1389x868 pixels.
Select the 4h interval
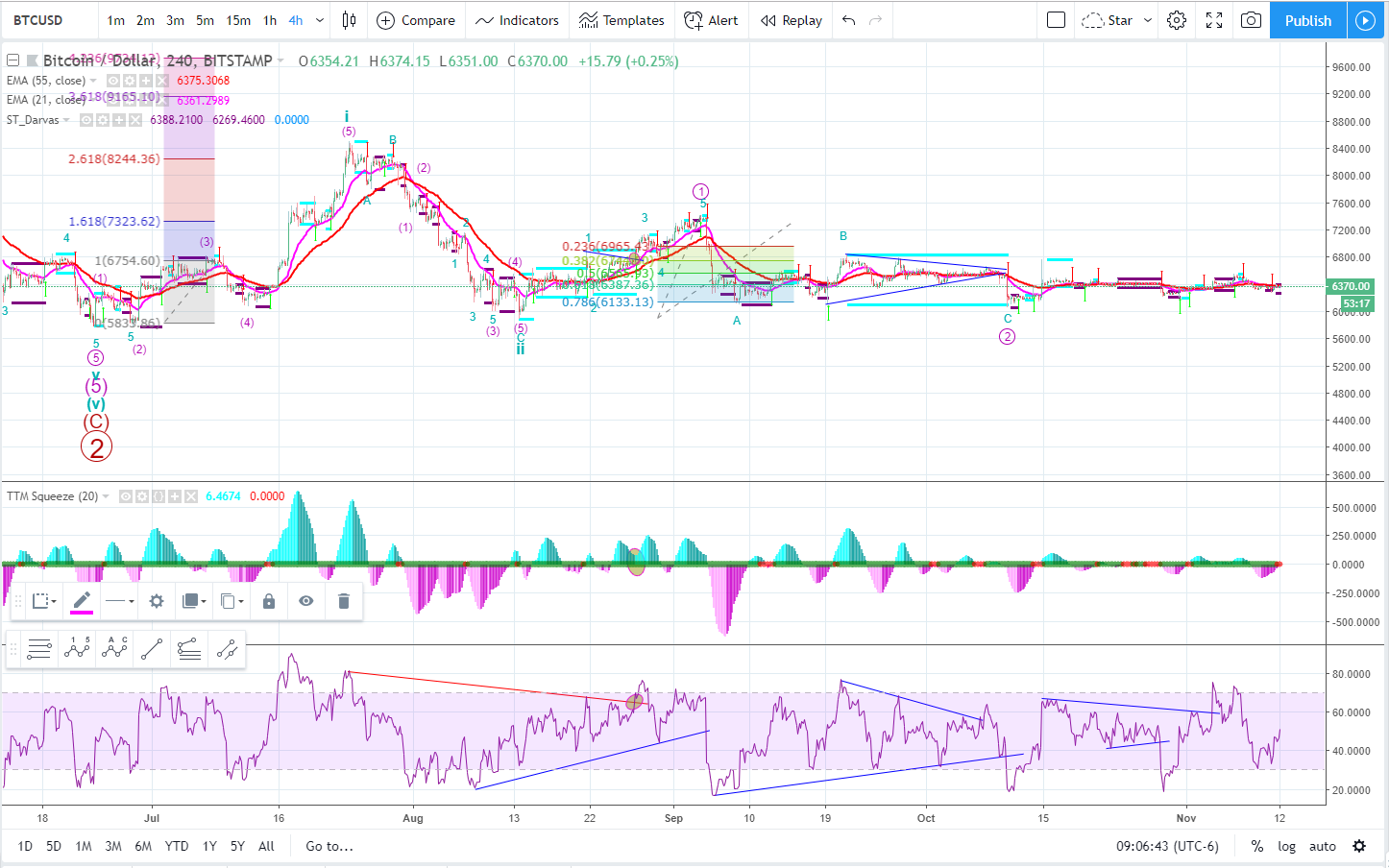tap(296, 20)
